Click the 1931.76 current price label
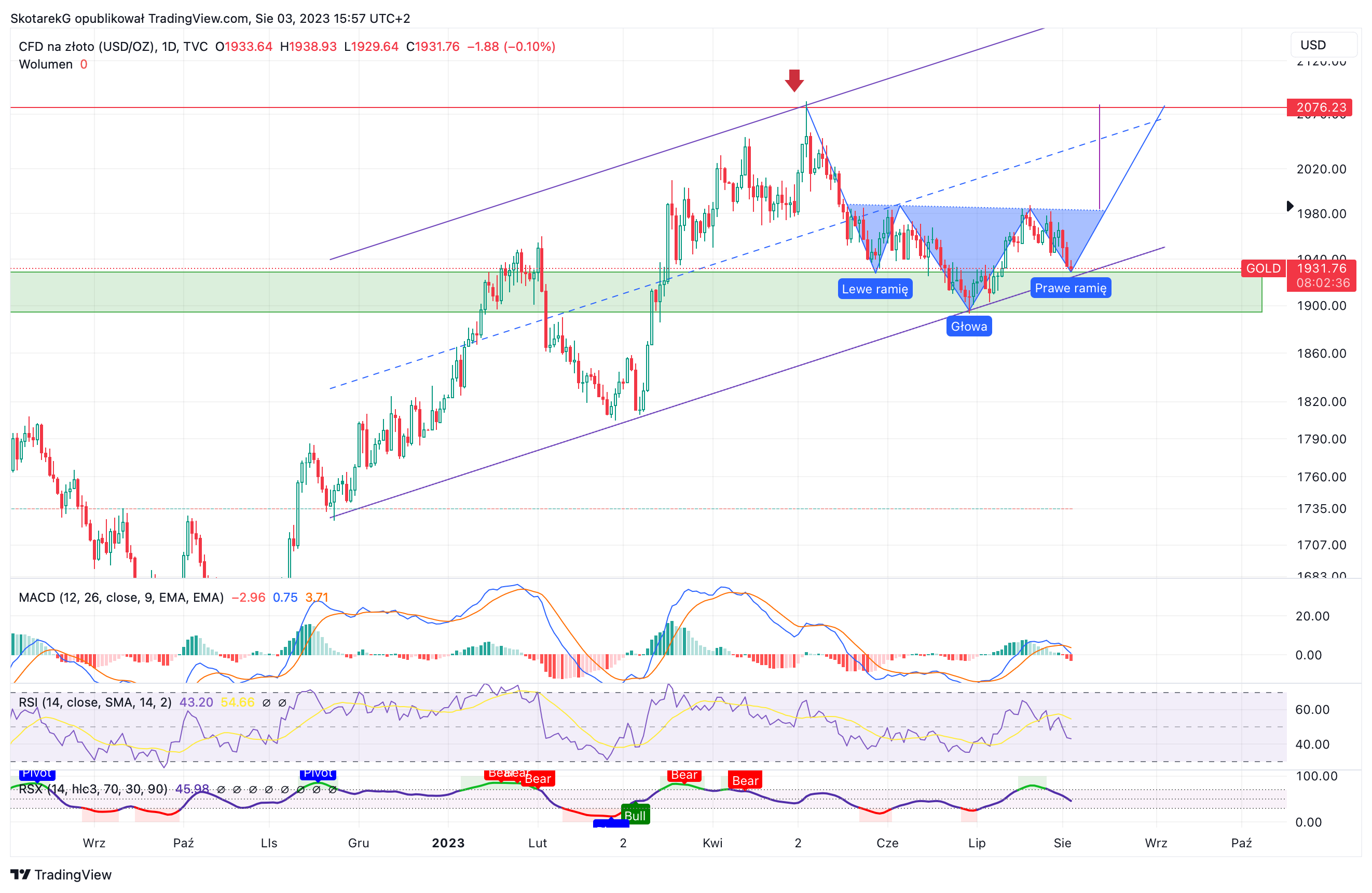Image resolution: width=1372 pixels, height=893 pixels. click(1321, 268)
